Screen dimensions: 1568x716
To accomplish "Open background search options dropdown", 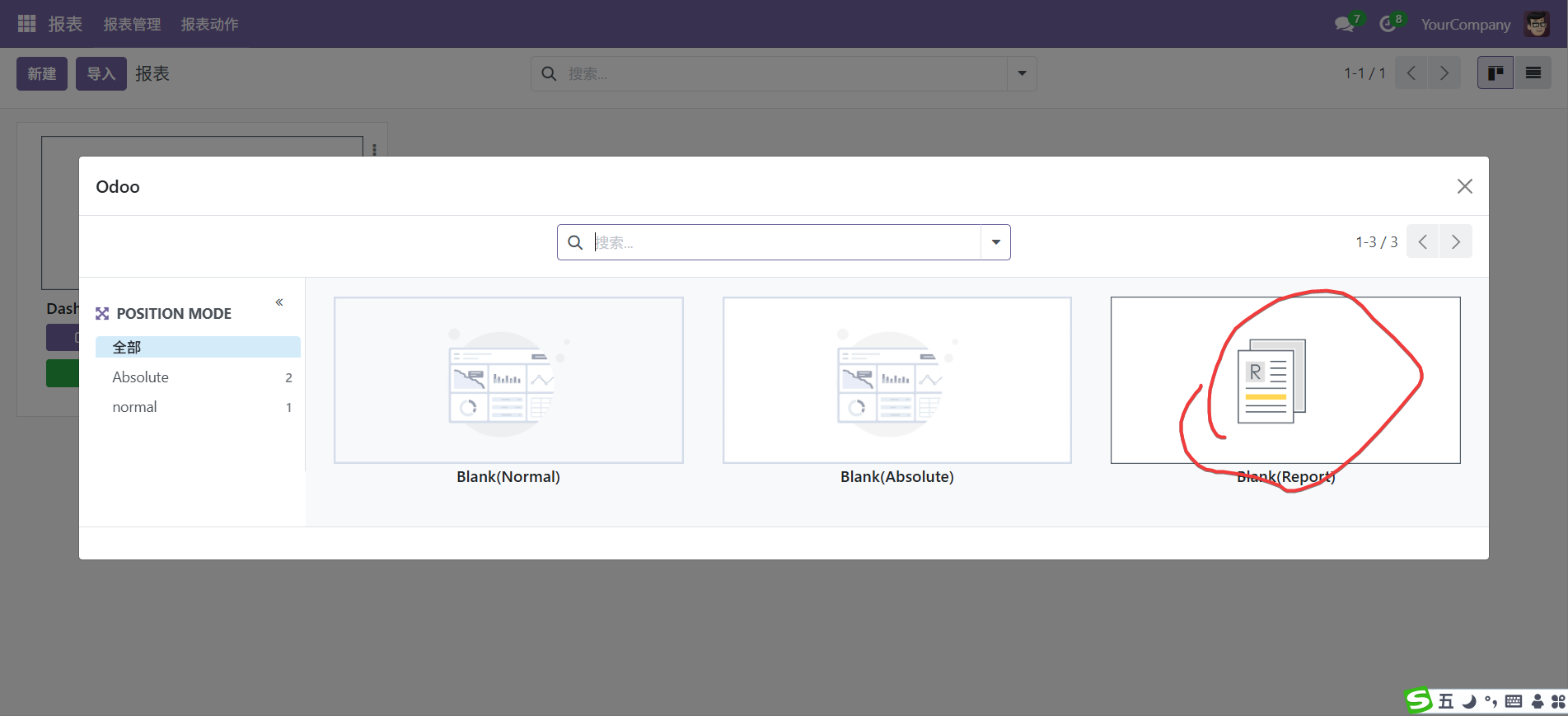I will [x=1022, y=73].
